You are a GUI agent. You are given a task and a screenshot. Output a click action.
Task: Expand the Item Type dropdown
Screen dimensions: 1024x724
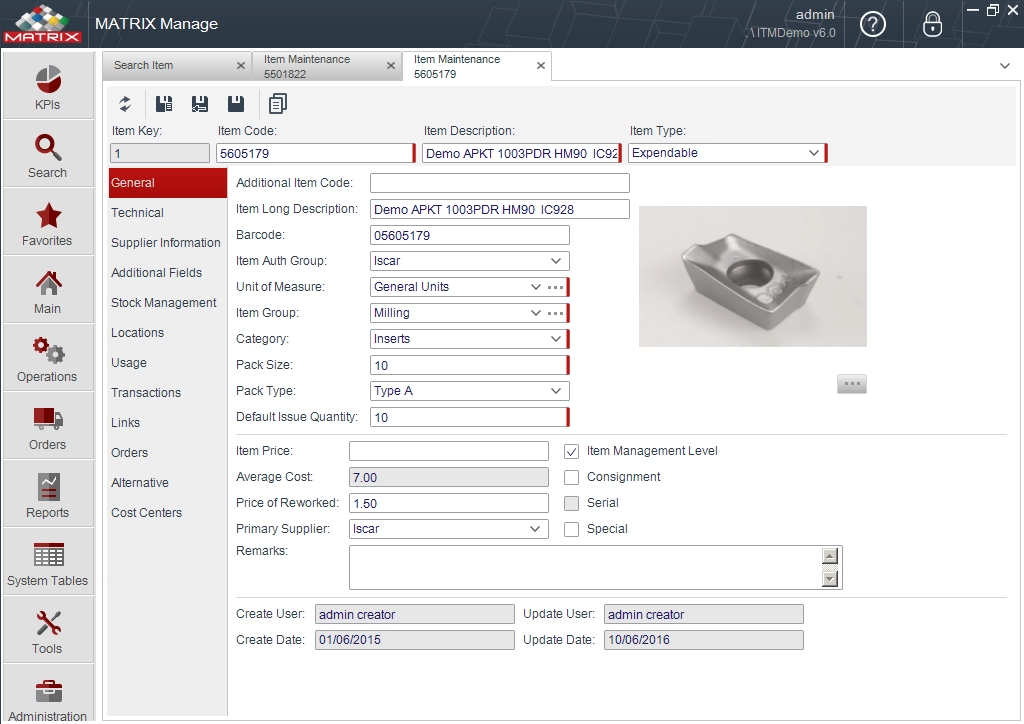tap(814, 153)
